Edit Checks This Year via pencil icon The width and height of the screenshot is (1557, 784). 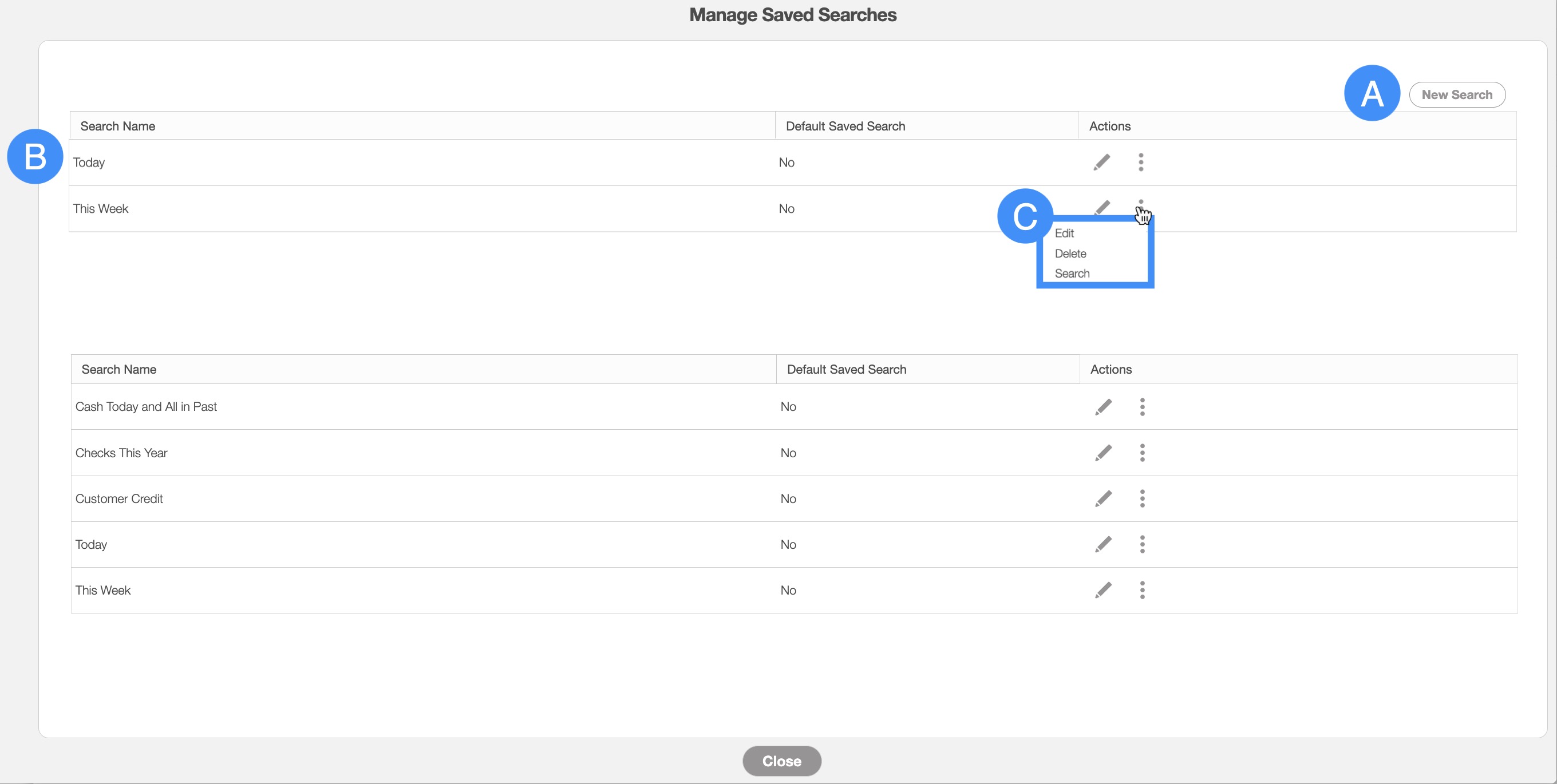(x=1103, y=453)
